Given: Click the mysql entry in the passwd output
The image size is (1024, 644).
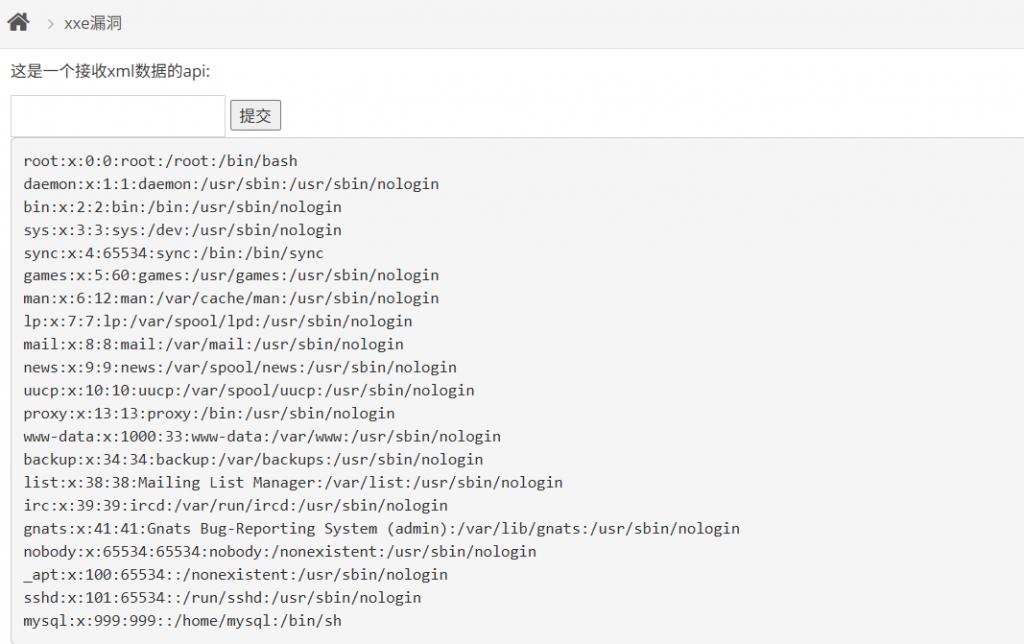Looking at the screenshot, I should [x=180, y=620].
